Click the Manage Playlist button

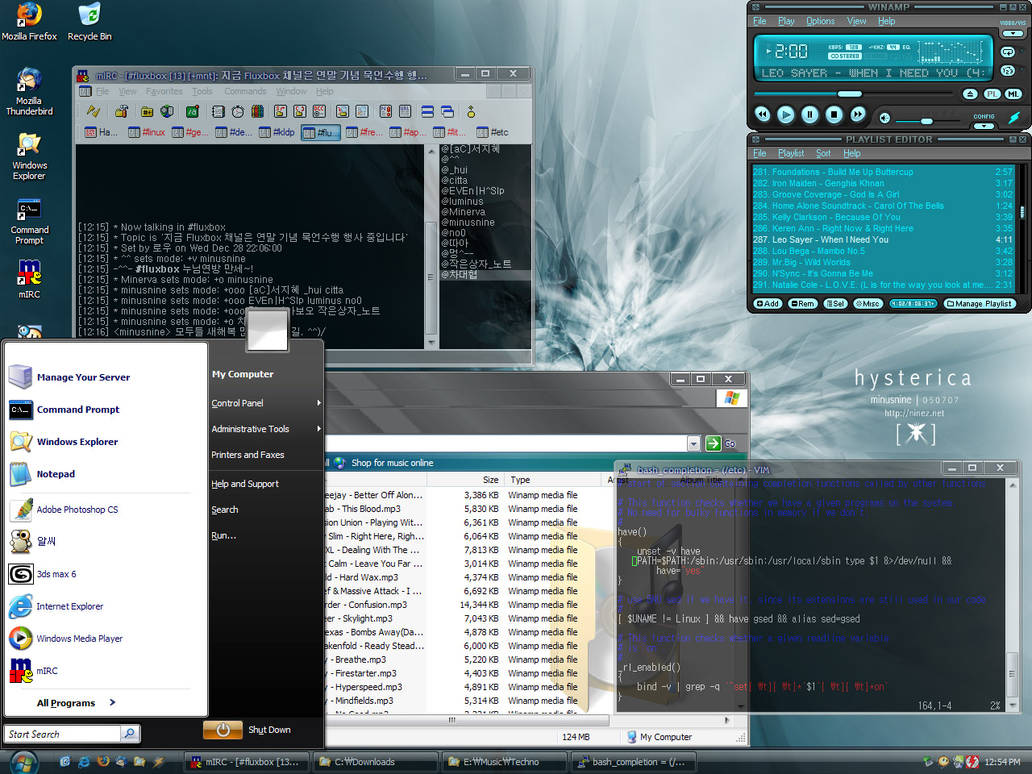[x=978, y=303]
